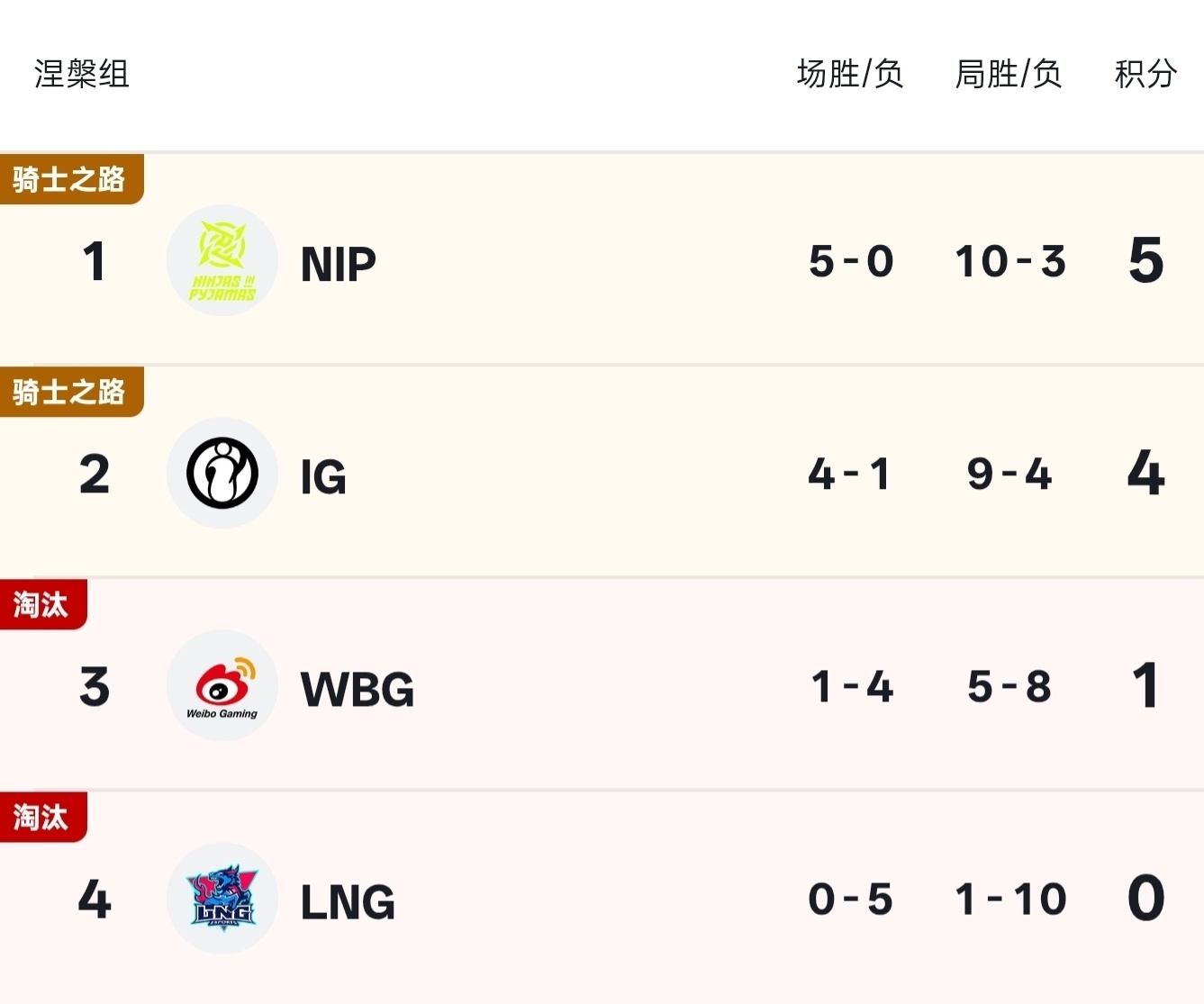Click the 淘汰 badge above LNG
This screenshot has width=1204, height=1004.
click(x=43, y=817)
